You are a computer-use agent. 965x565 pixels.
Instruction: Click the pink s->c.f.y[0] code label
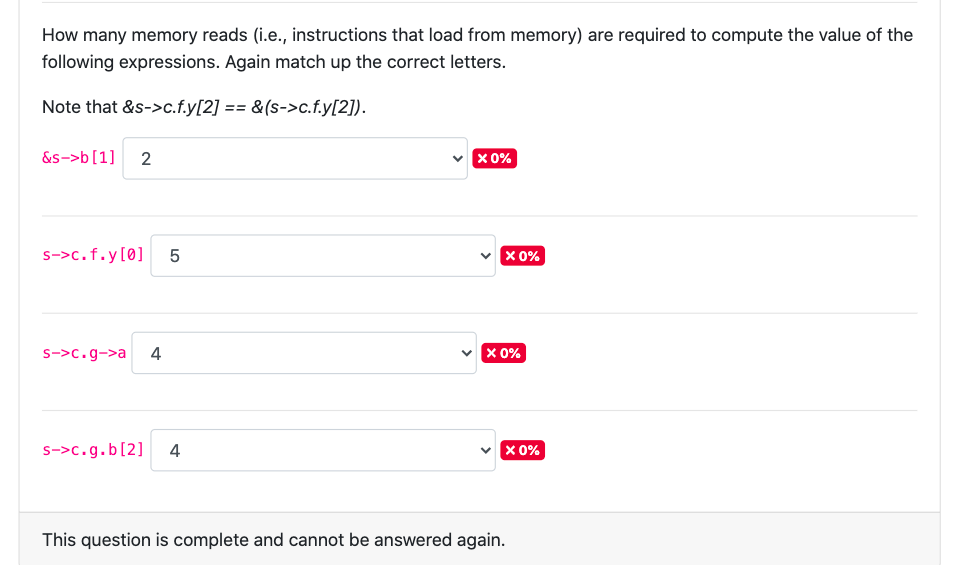point(93,255)
